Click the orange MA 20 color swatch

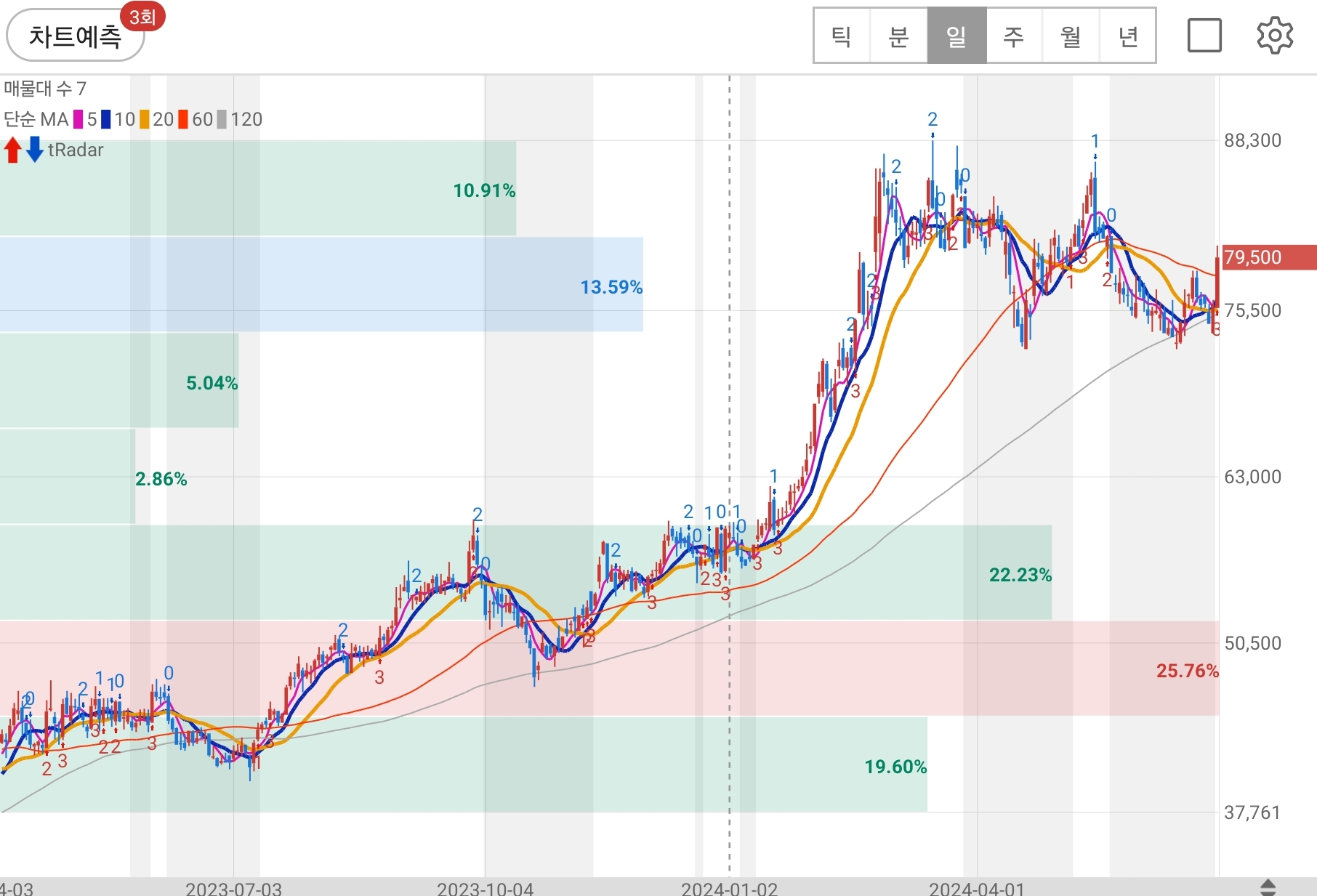(145, 119)
